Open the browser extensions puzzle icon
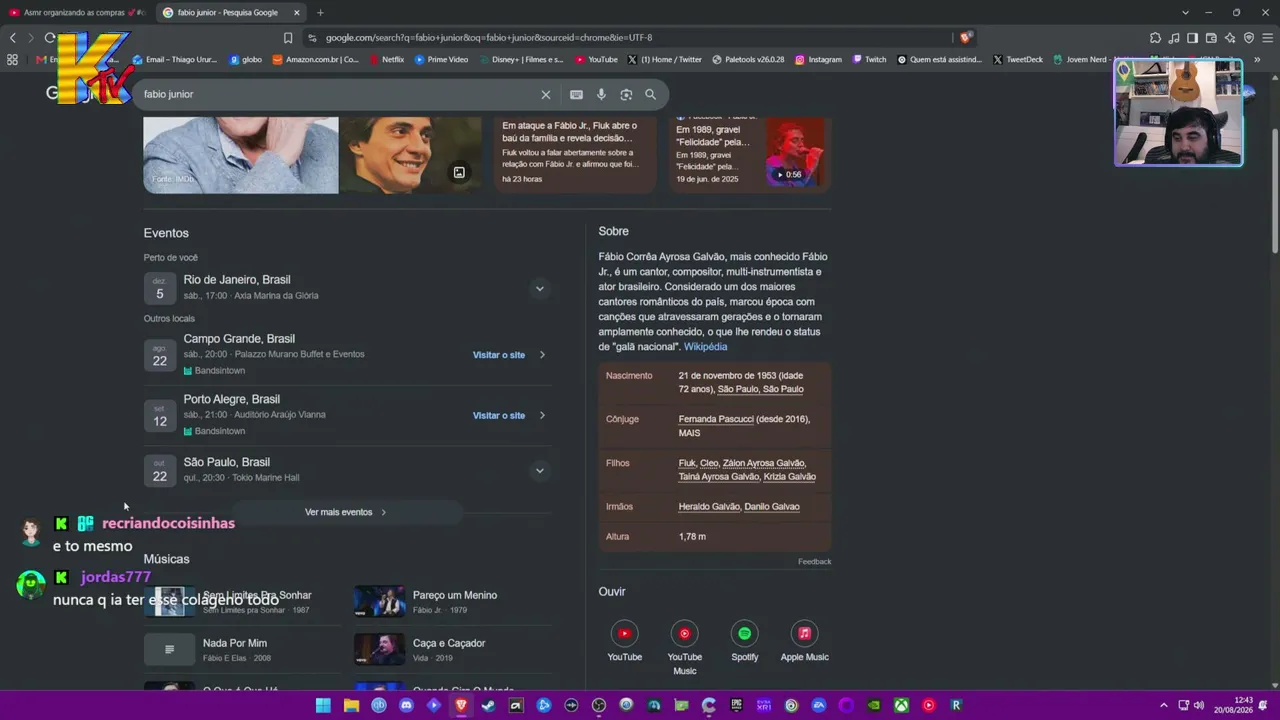Image resolution: width=1280 pixels, height=720 pixels. [1155, 38]
